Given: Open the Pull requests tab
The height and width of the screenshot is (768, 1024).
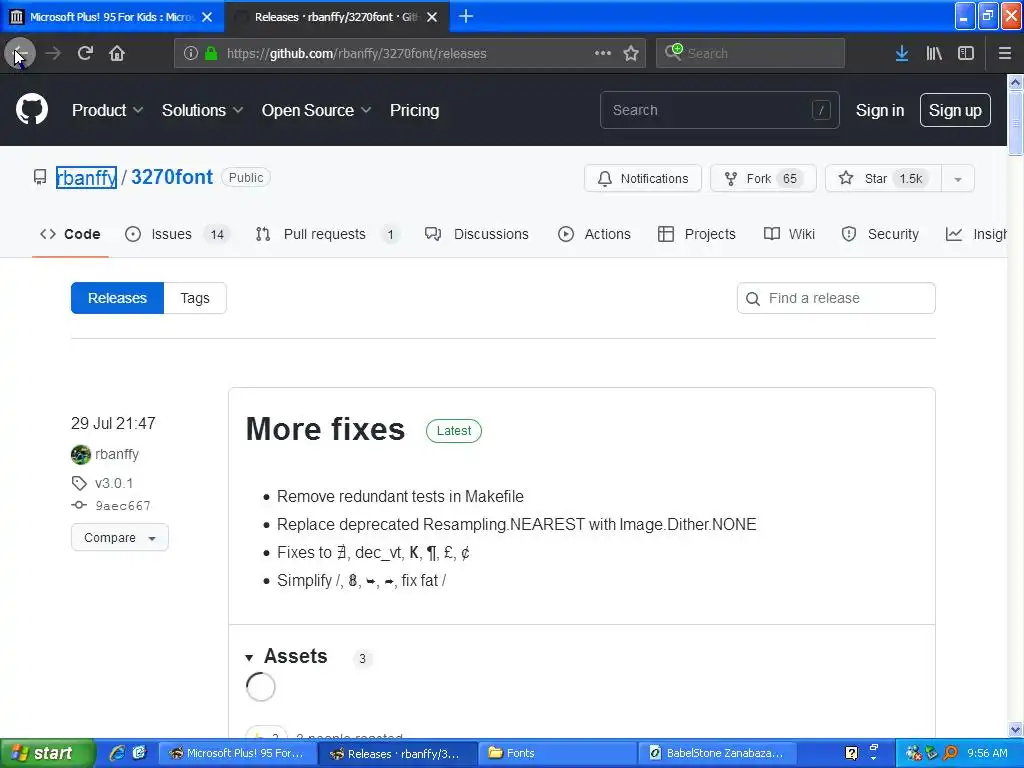Looking at the screenshot, I should 327,234.
